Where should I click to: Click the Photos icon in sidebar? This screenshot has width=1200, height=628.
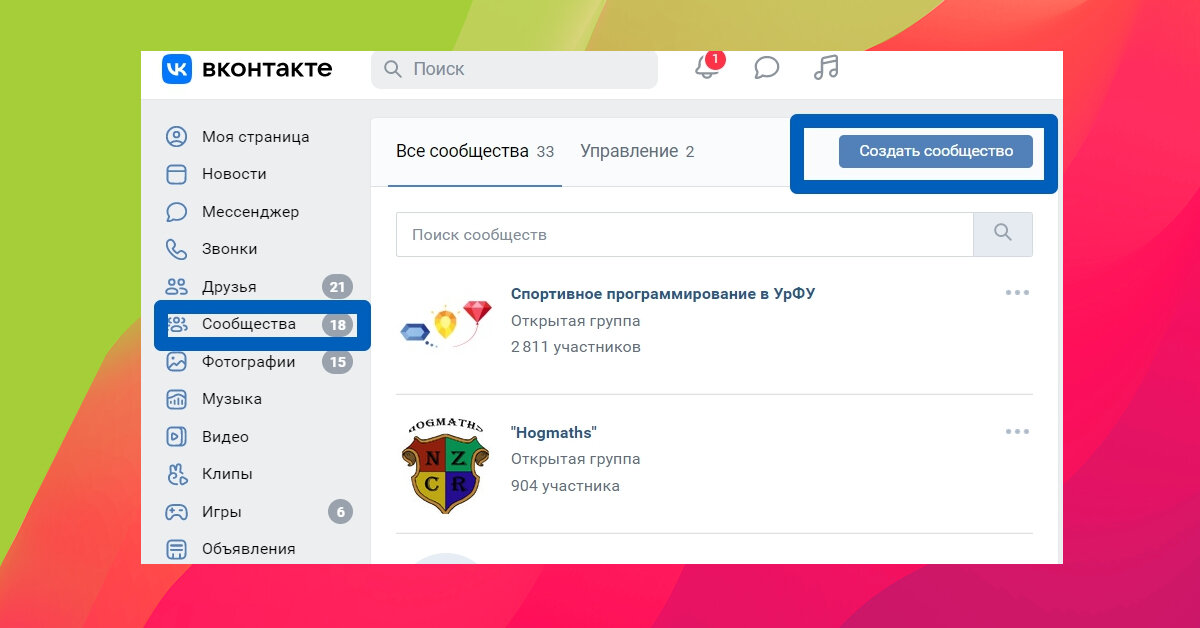click(x=176, y=362)
